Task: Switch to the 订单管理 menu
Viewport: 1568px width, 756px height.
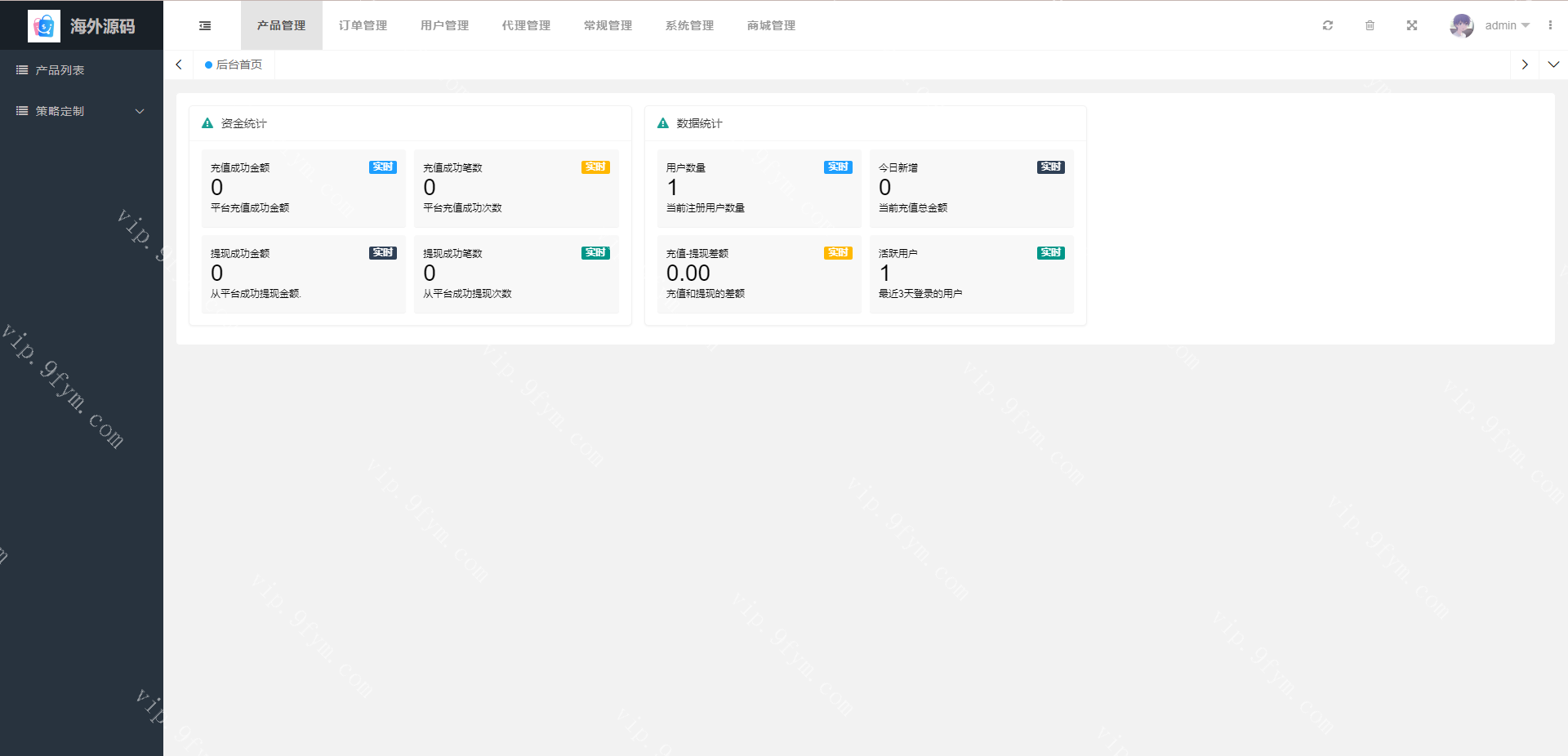Action: click(x=363, y=26)
